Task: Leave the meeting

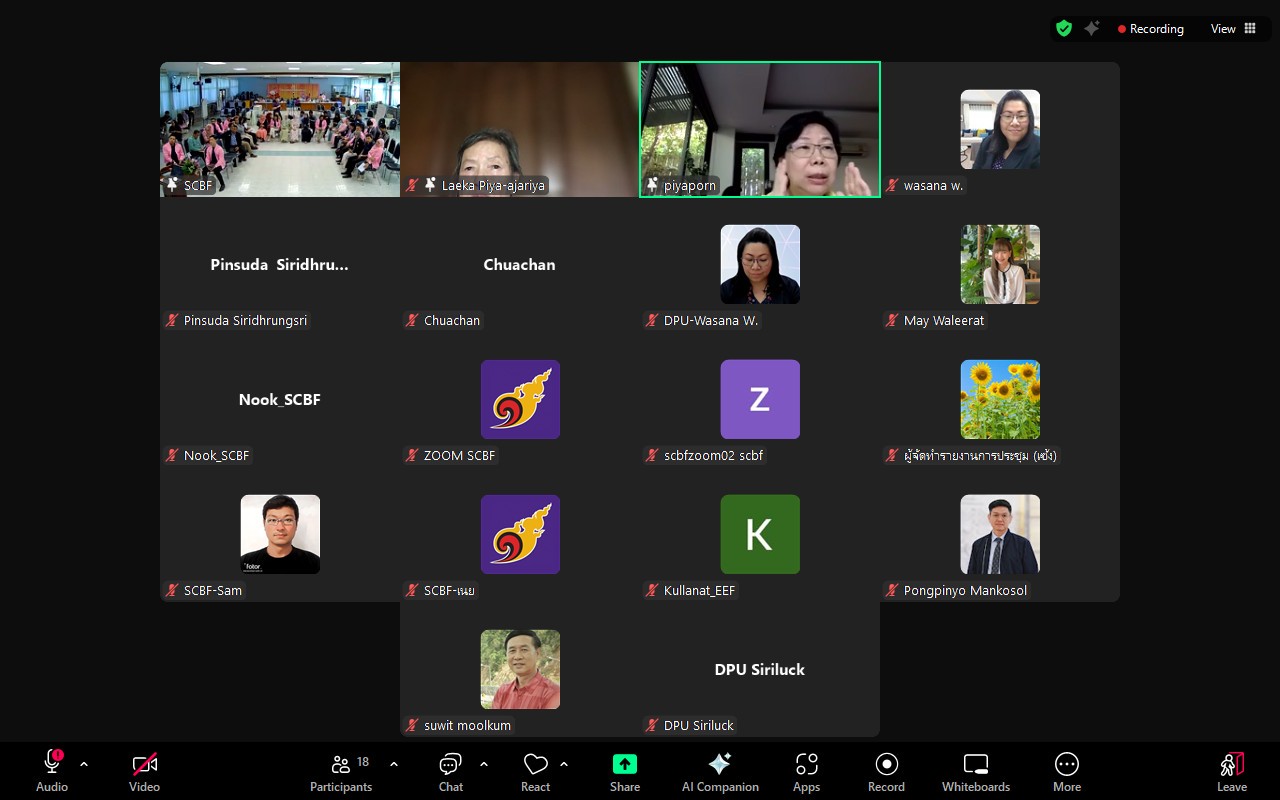Action: (1231, 771)
